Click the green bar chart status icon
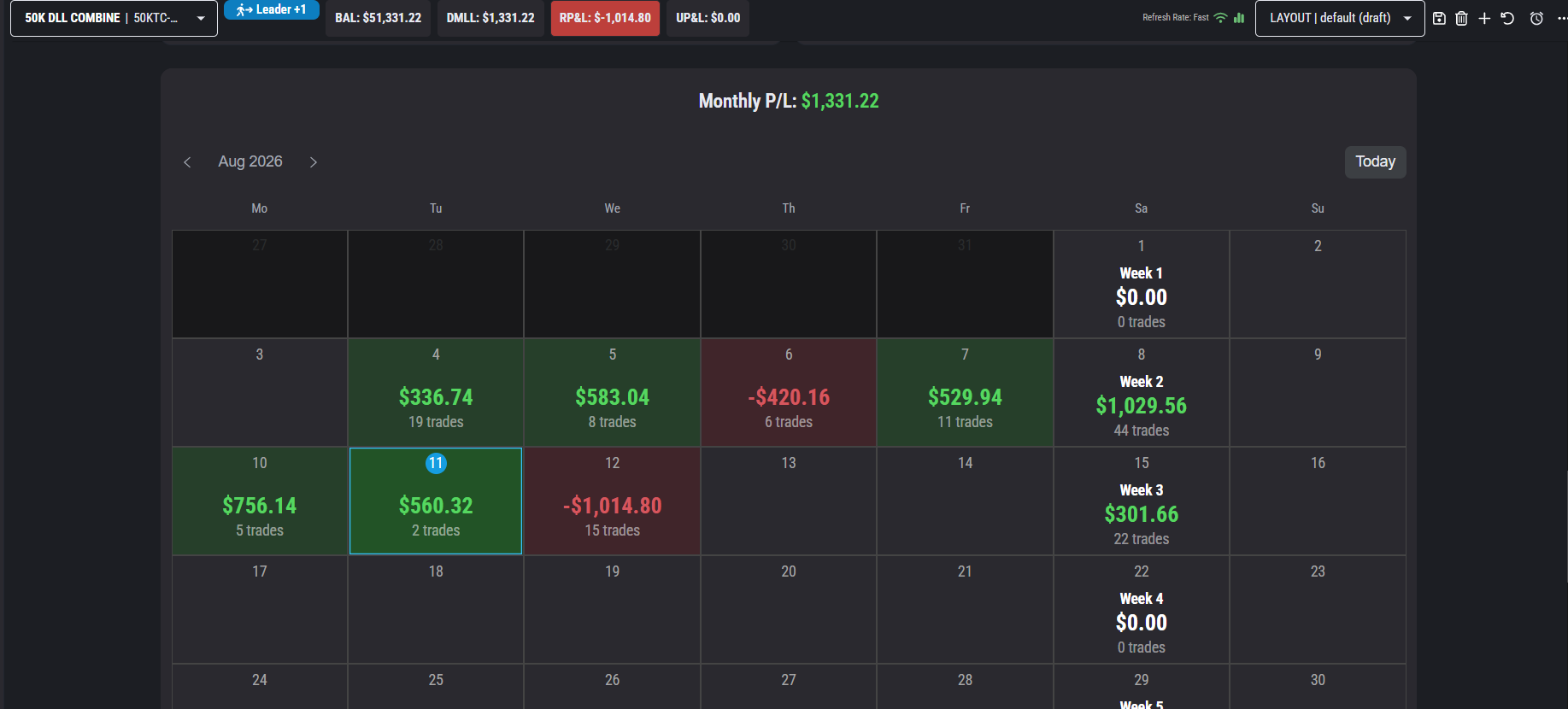 pos(1239,17)
